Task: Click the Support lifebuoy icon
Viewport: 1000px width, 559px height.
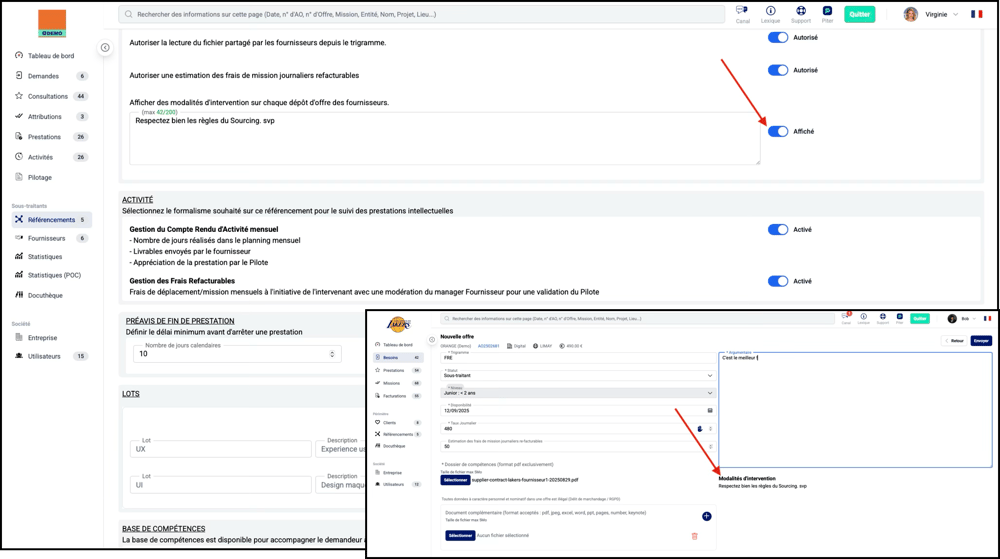Action: (801, 11)
